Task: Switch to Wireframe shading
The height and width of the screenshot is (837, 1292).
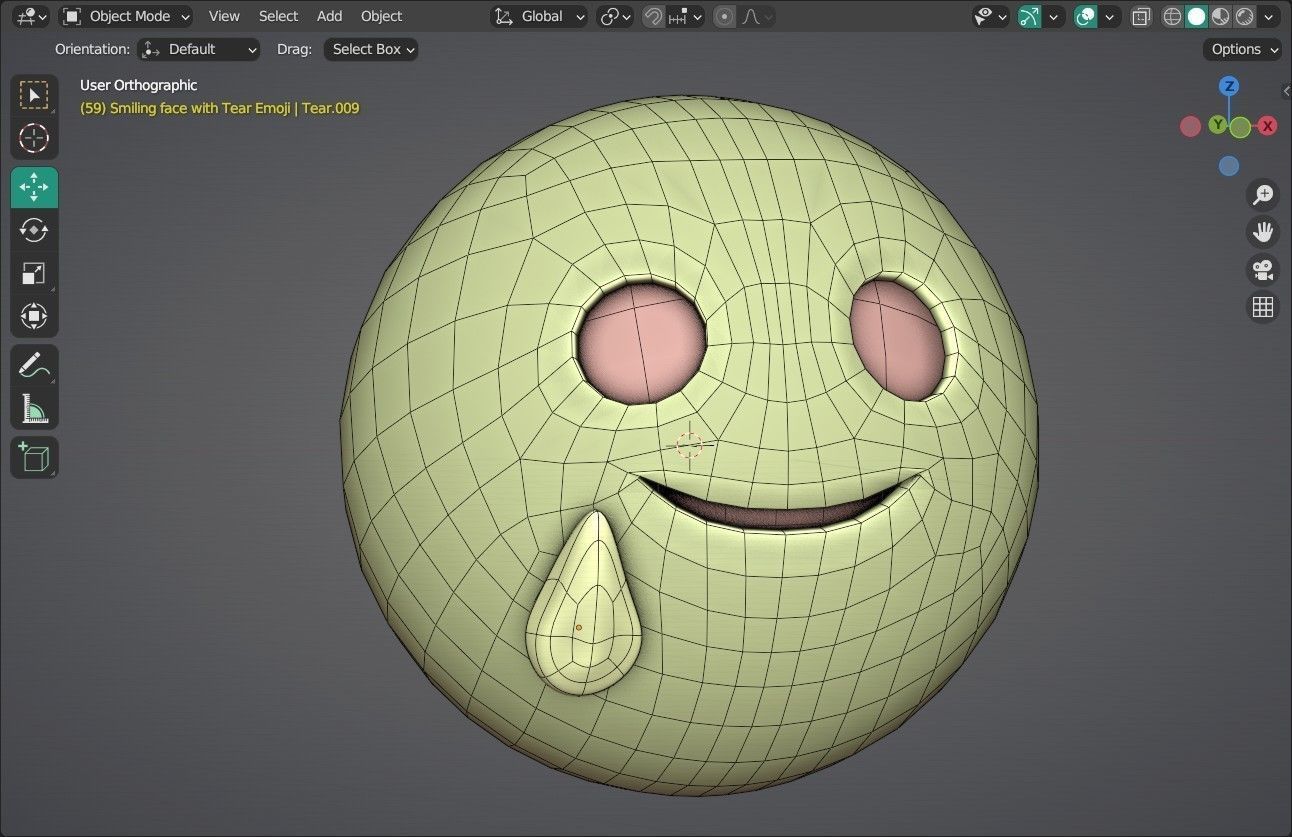Action: 1172,16
